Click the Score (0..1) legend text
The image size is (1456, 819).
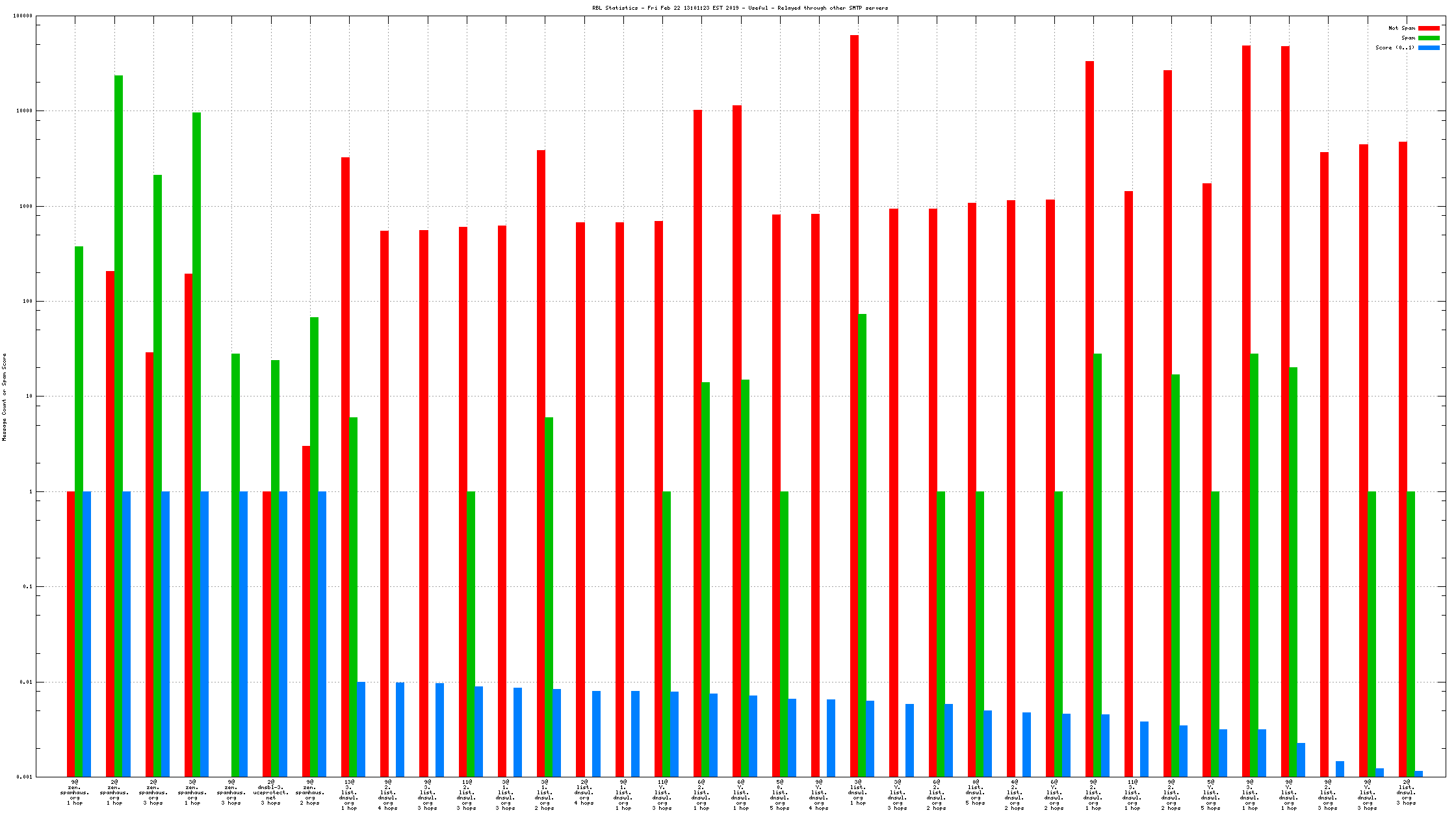point(1395,48)
